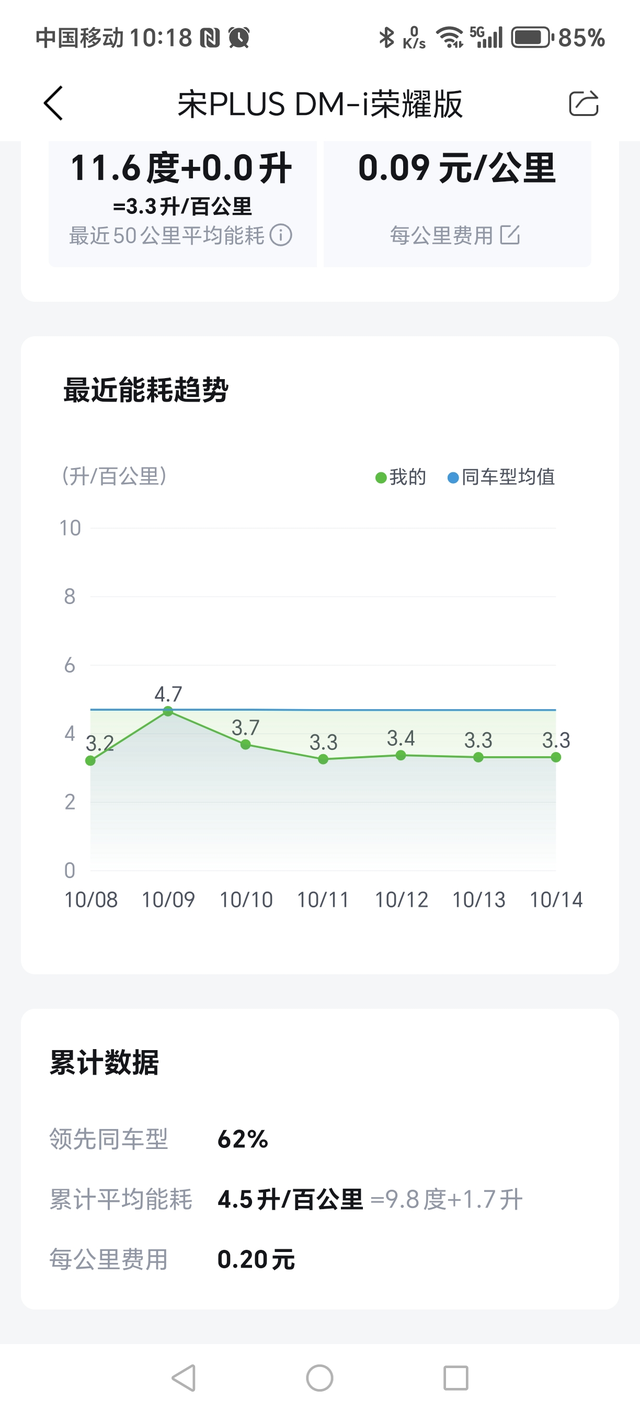640x1412 pixels.
Task: Tap the 10/14 data point on chart
Action: 556,757
